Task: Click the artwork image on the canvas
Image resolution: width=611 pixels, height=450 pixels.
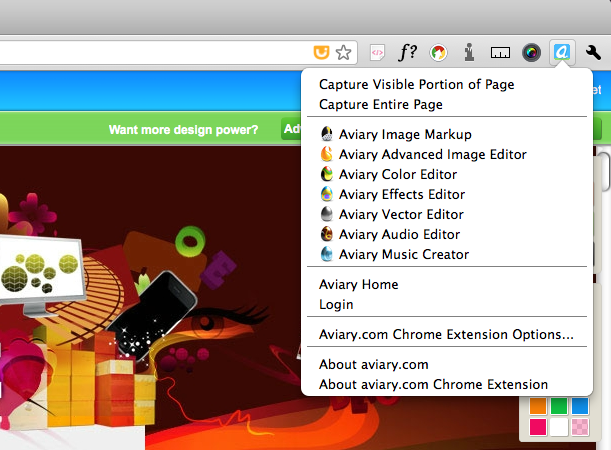Action: point(150,298)
